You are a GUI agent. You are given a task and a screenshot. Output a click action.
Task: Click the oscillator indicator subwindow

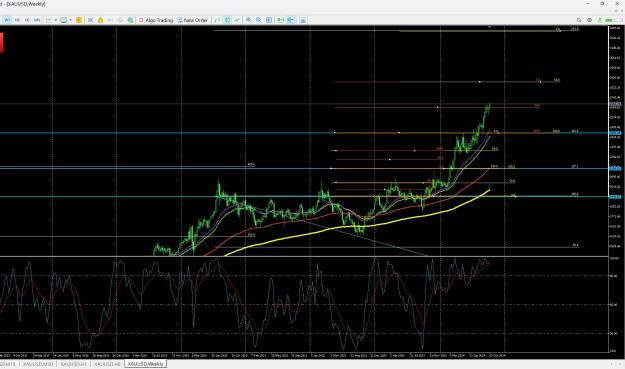click(x=303, y=305)
